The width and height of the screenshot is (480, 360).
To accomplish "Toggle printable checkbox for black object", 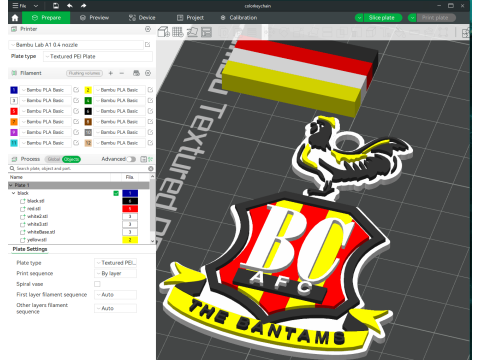I will click(116, 193).
